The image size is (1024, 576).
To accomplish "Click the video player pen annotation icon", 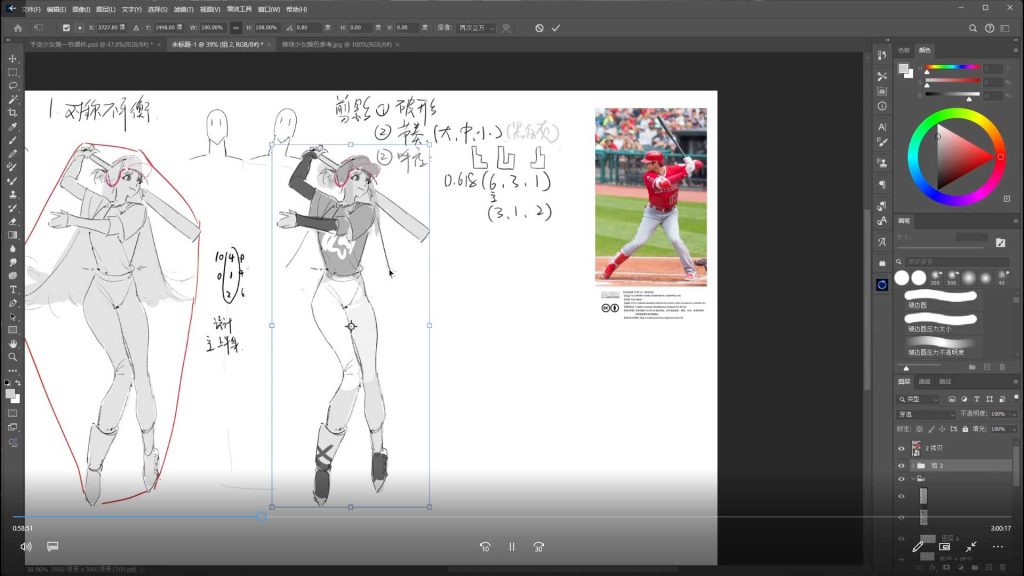I will tap(918, 546).
